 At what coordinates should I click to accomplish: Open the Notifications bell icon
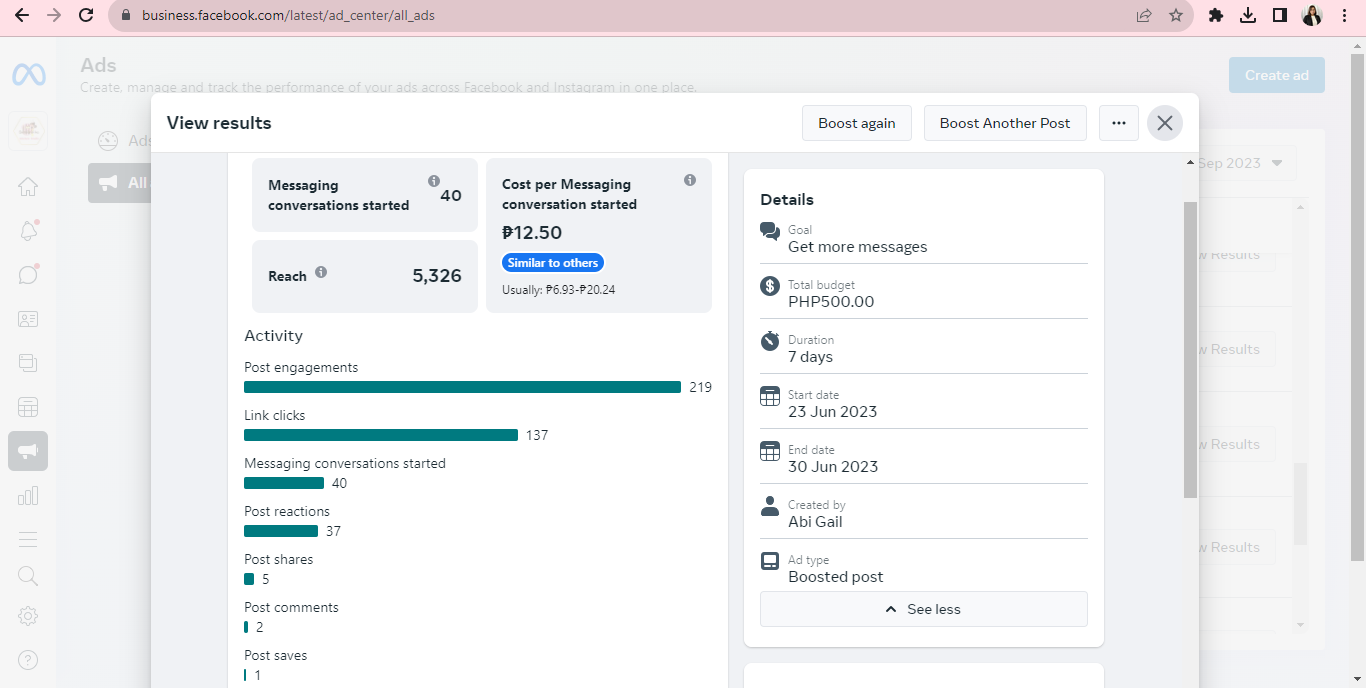(x=28, y=231)
